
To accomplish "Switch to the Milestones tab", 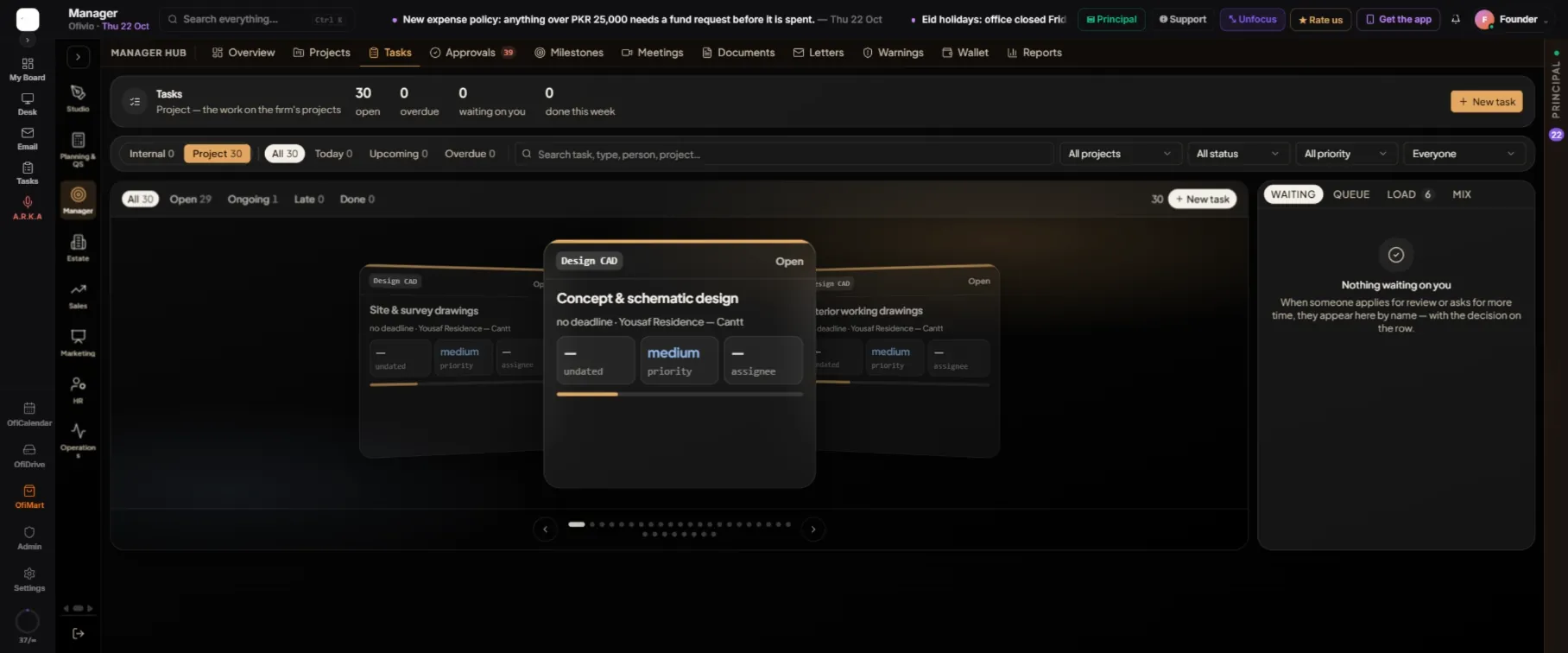I will [569, 53].
